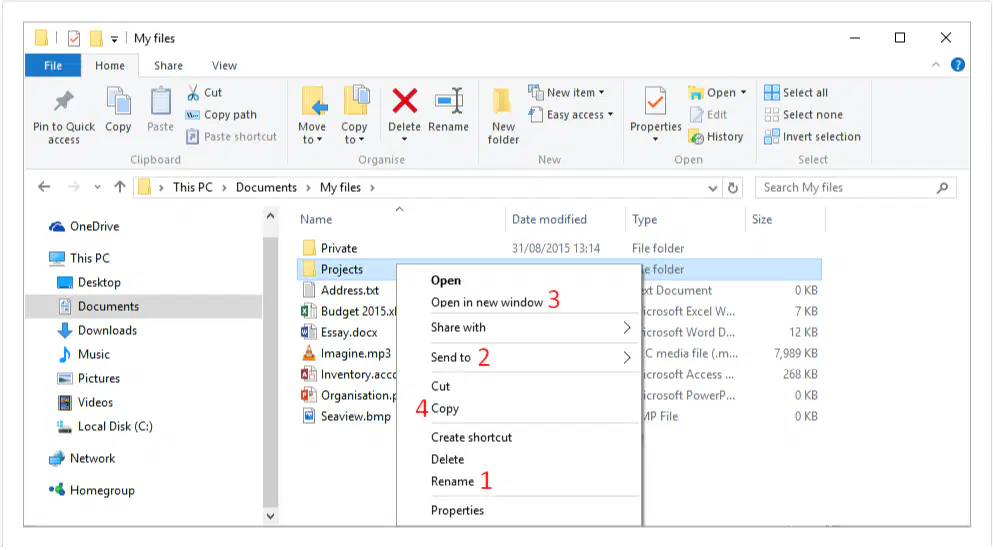Open History in the ribbon
This screenshot has width=993, height=550.
716,136
